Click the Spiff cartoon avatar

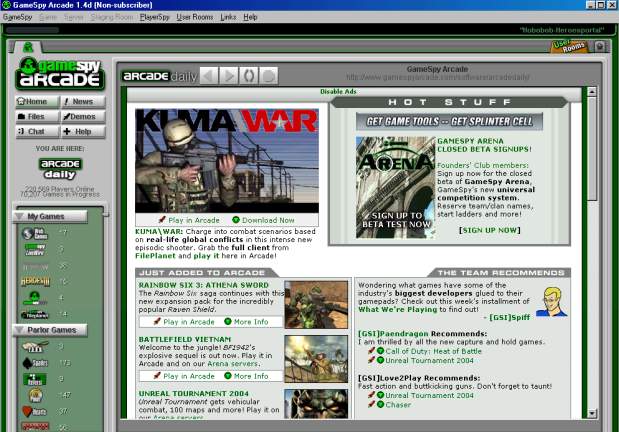point(552,302)
